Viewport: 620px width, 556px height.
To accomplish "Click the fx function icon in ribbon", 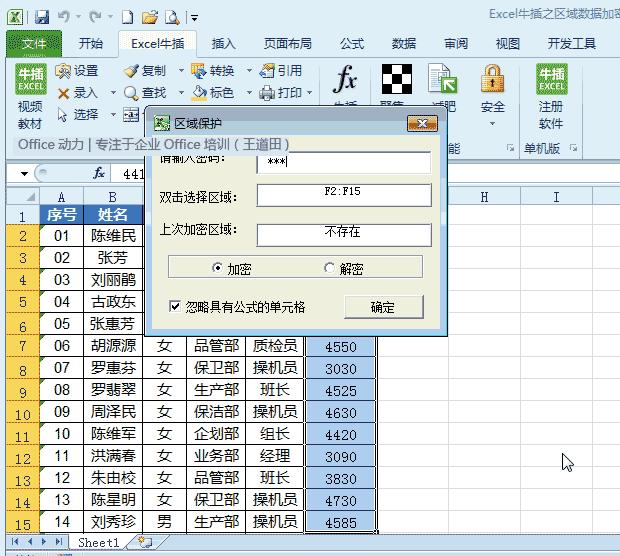I will (x=346, y=79).
